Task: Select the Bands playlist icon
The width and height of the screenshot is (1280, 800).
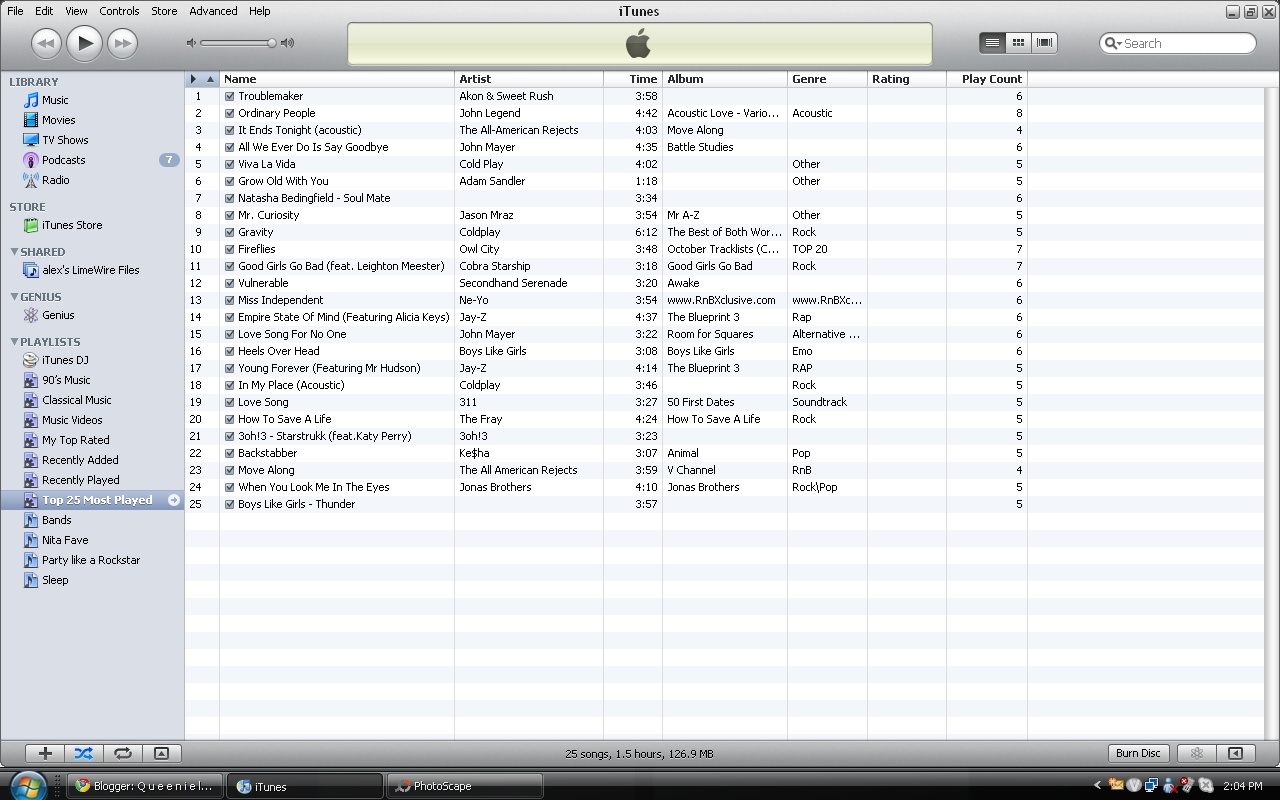Action: (x=31, y=520)
